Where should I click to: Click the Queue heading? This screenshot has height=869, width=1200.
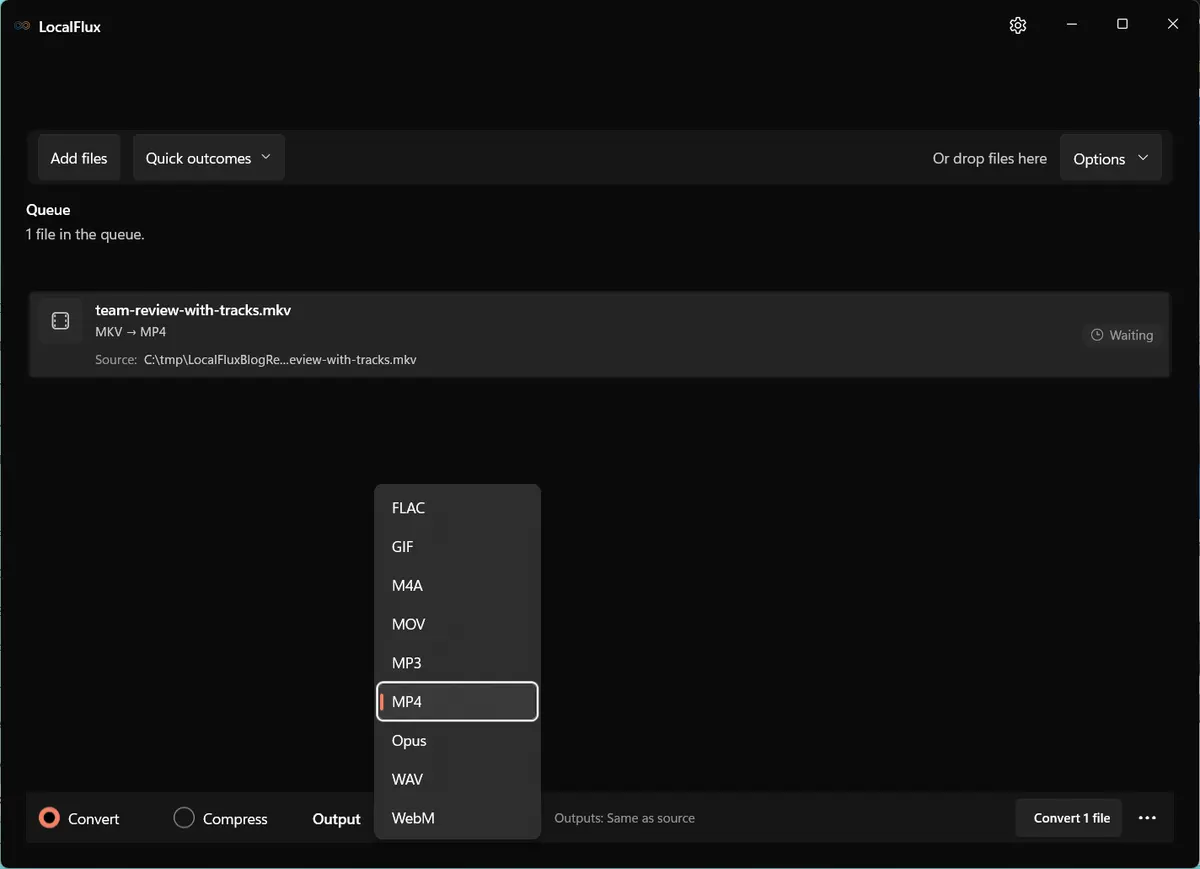[48, 210]
